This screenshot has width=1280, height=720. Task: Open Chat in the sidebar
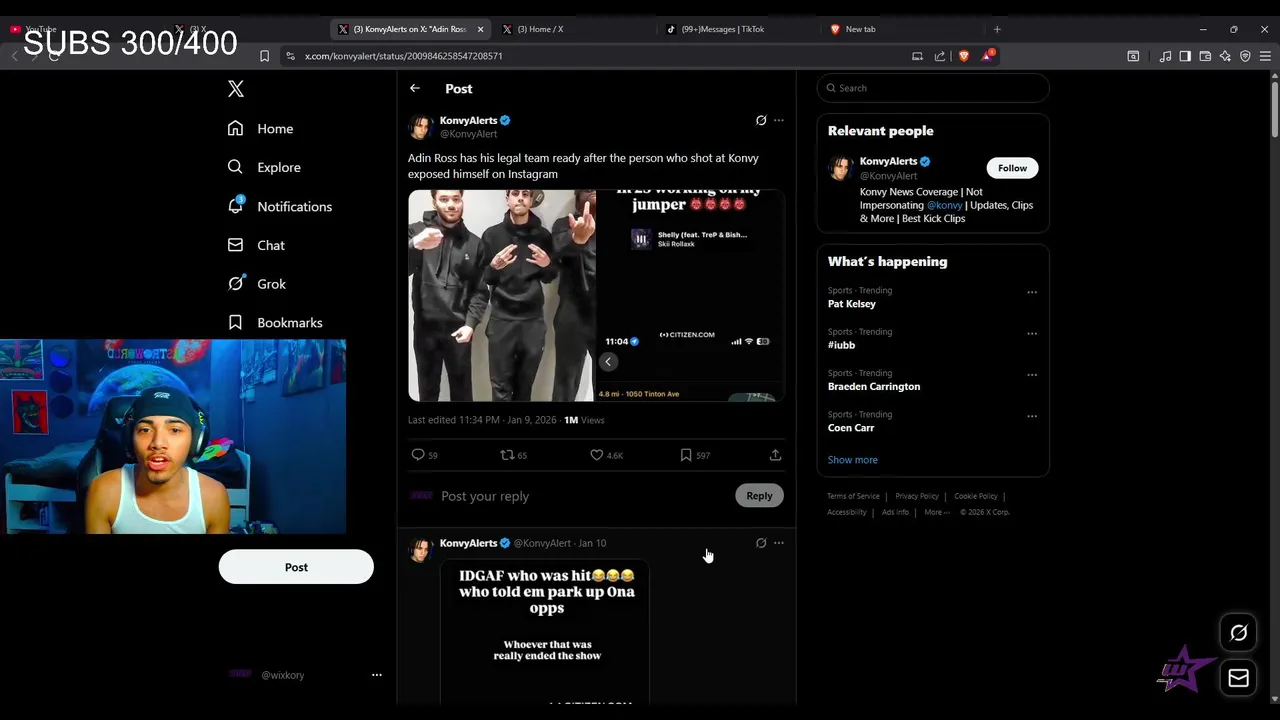coord(256,245)
